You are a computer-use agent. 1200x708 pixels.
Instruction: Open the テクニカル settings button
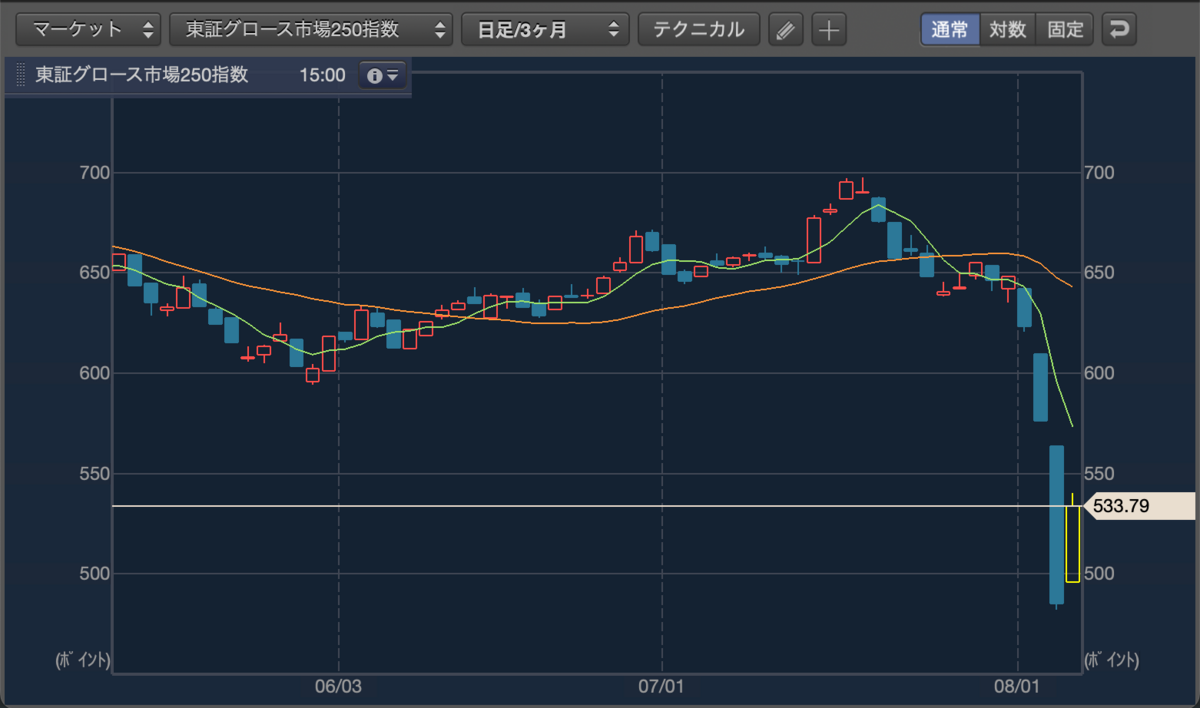click(x=699, y=29)
